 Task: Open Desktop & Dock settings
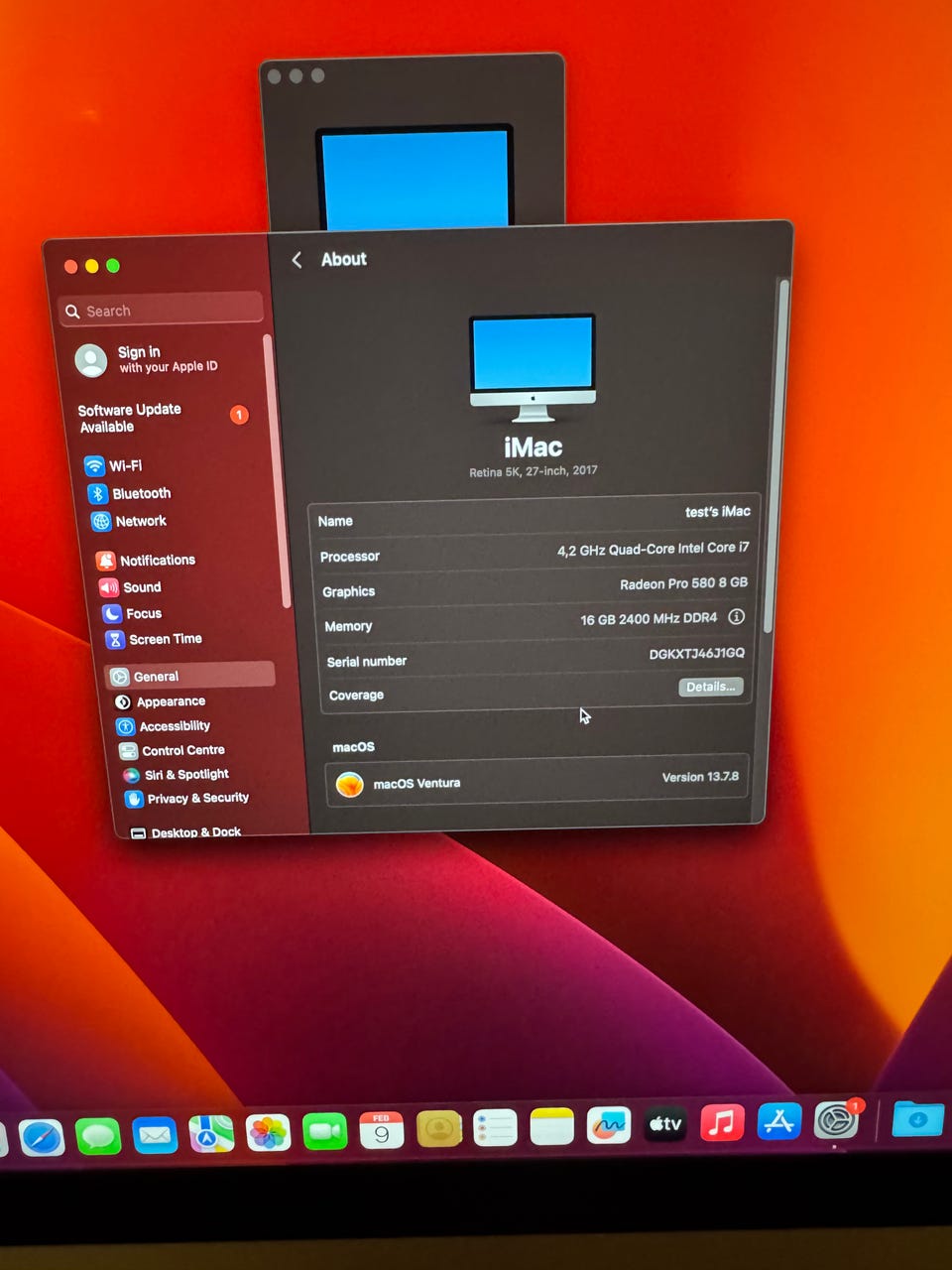click(x=186, y=831)
